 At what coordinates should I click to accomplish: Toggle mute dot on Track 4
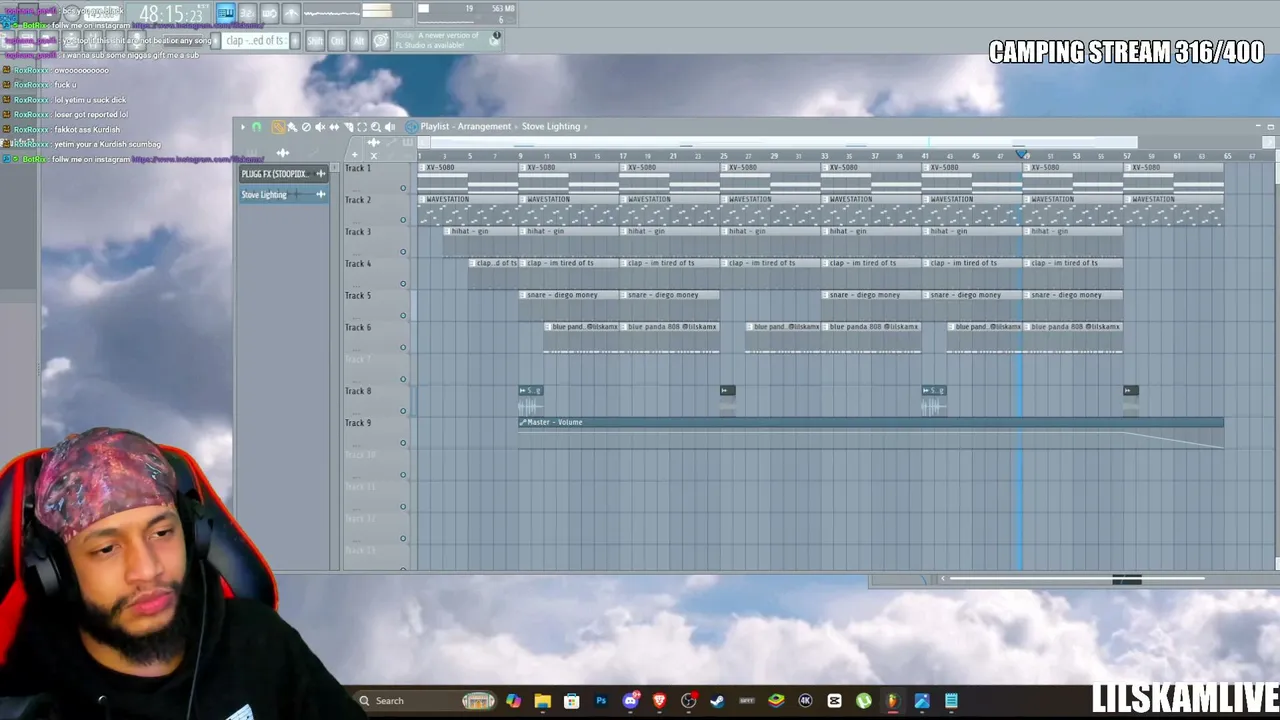(x=403, y=284)
